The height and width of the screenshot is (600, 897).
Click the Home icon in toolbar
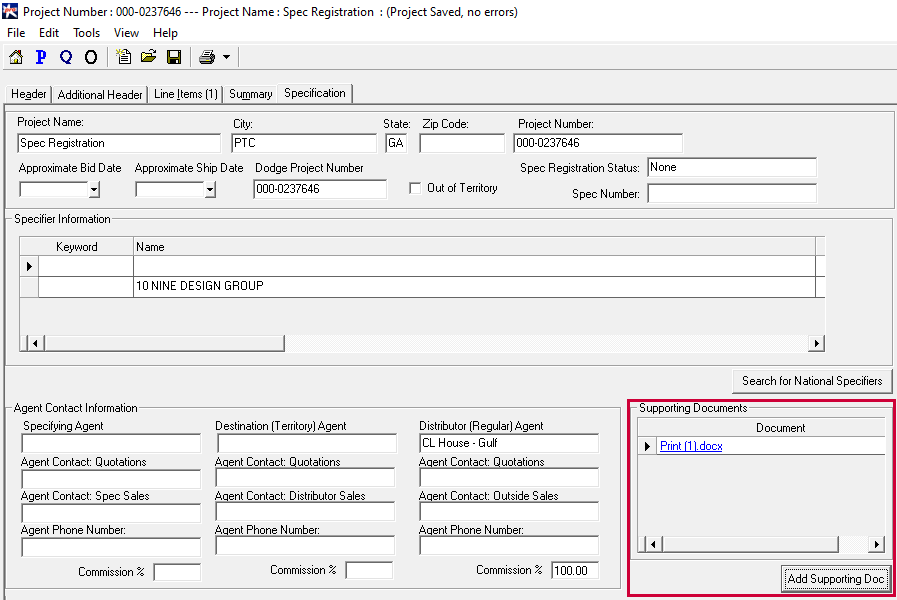coord(16,57)
